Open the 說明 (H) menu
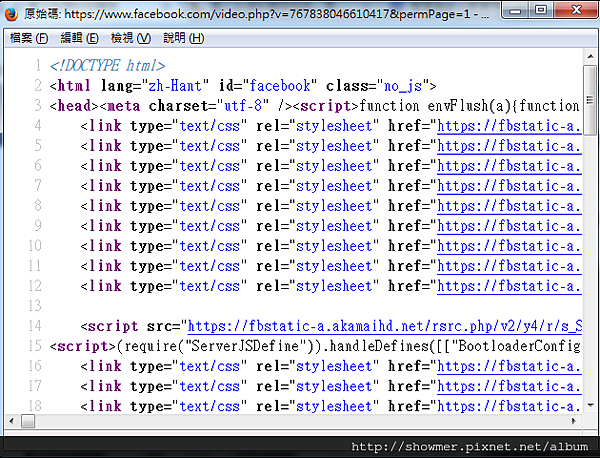Viewport: 600px width, 458px height. pos(183,38)
